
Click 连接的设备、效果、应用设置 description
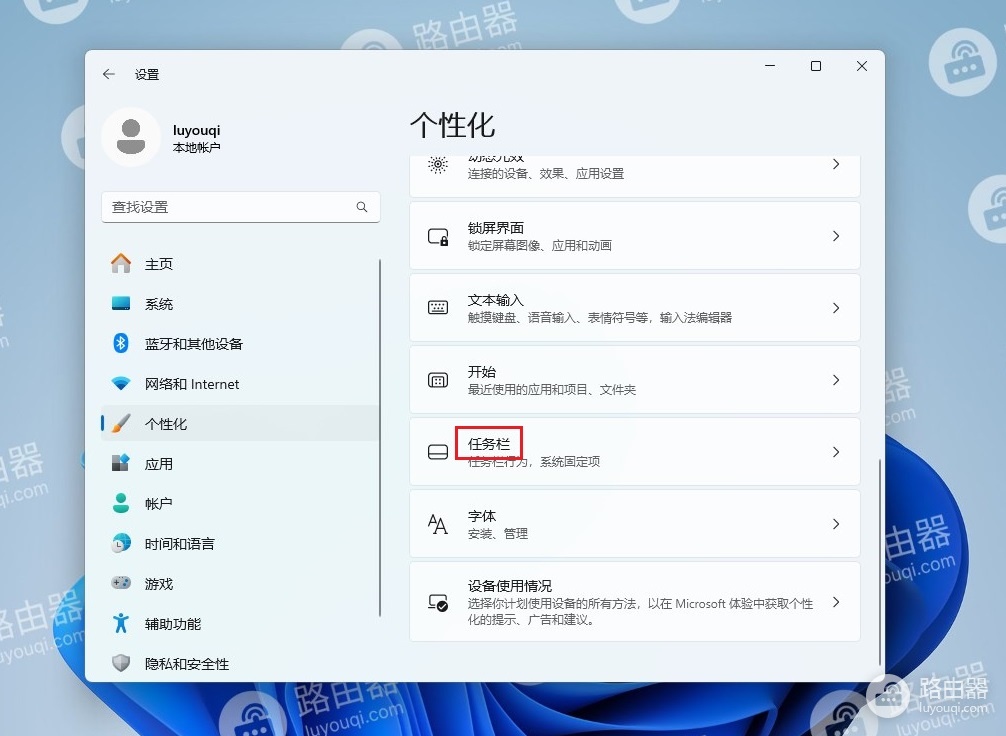point(546,174)
